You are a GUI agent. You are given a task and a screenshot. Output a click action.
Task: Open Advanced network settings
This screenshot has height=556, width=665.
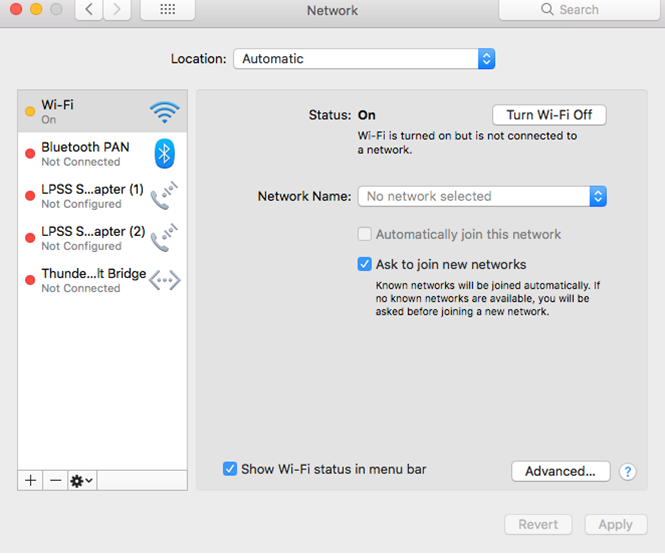pos(560,471)
